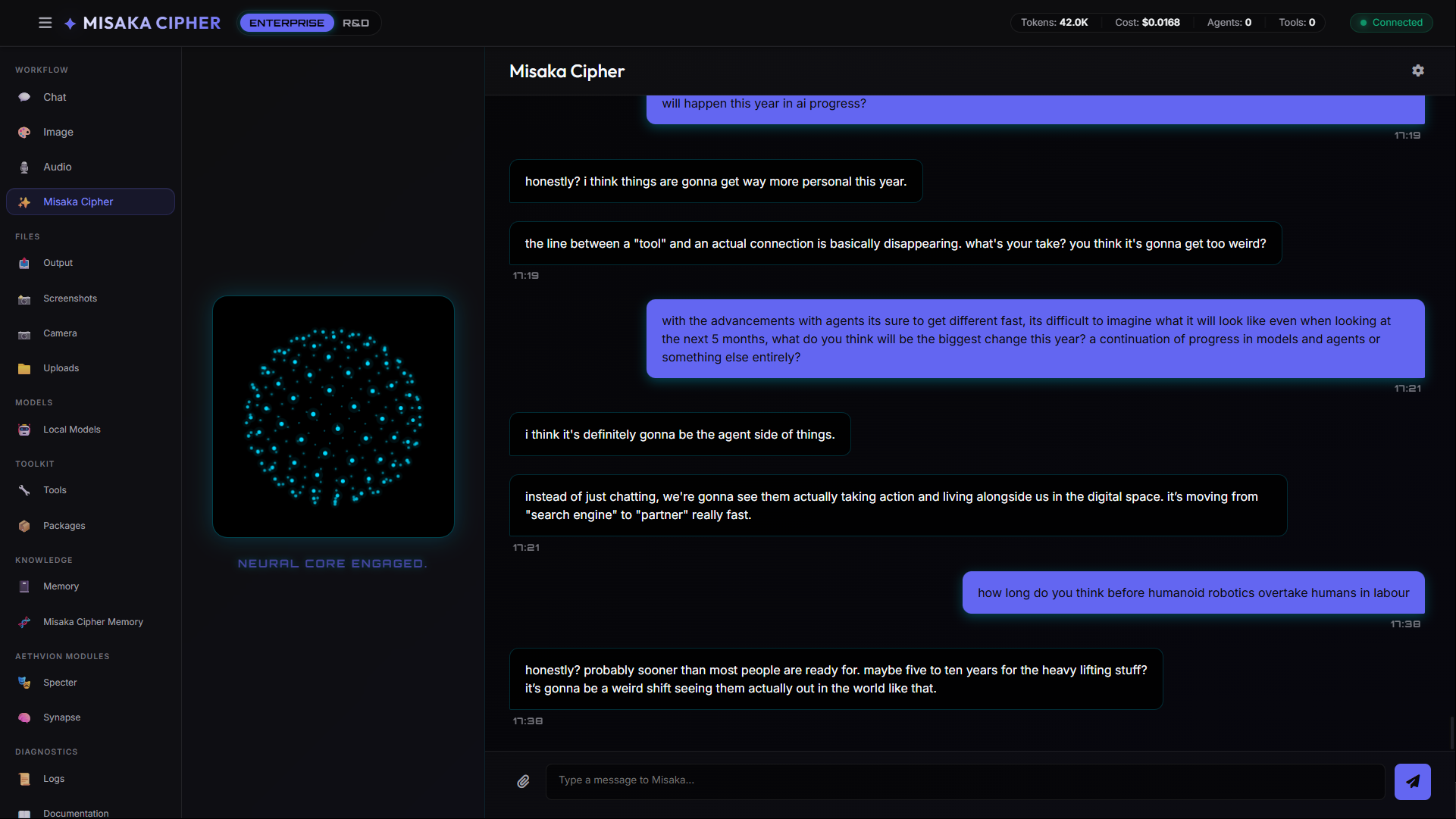
Task: Toggle the Connected status
Action: click(1391, 23)
